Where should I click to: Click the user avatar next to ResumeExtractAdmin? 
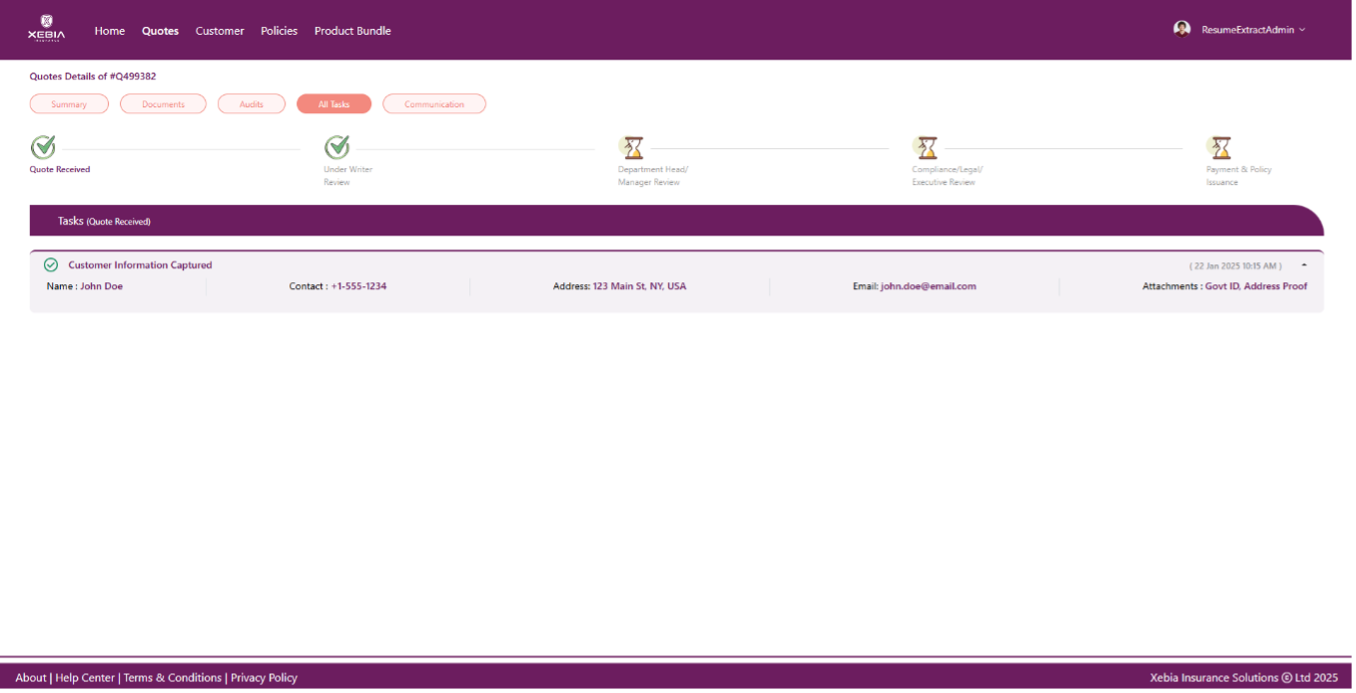click(x=1181, y=29)
